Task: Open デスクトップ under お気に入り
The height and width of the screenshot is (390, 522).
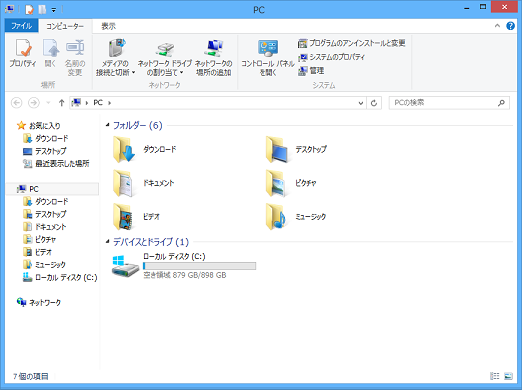Action: [x=45, y=151]
